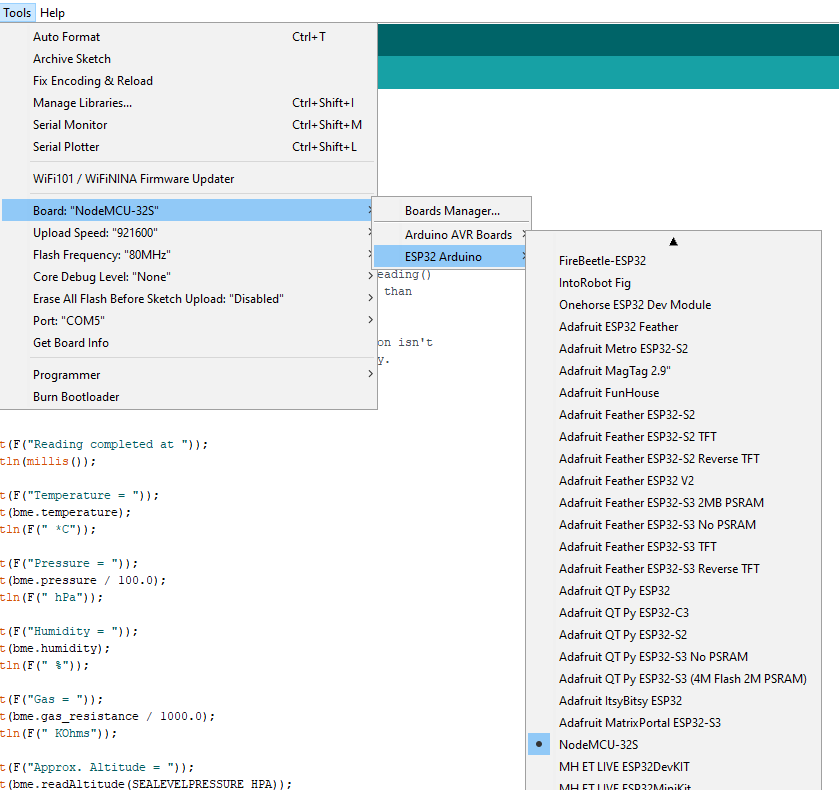This screenshot has width=839, height=790.
Task: Pick Adafruit Feather ESP32-S3 No PSRAM
Action: point(674,525)
